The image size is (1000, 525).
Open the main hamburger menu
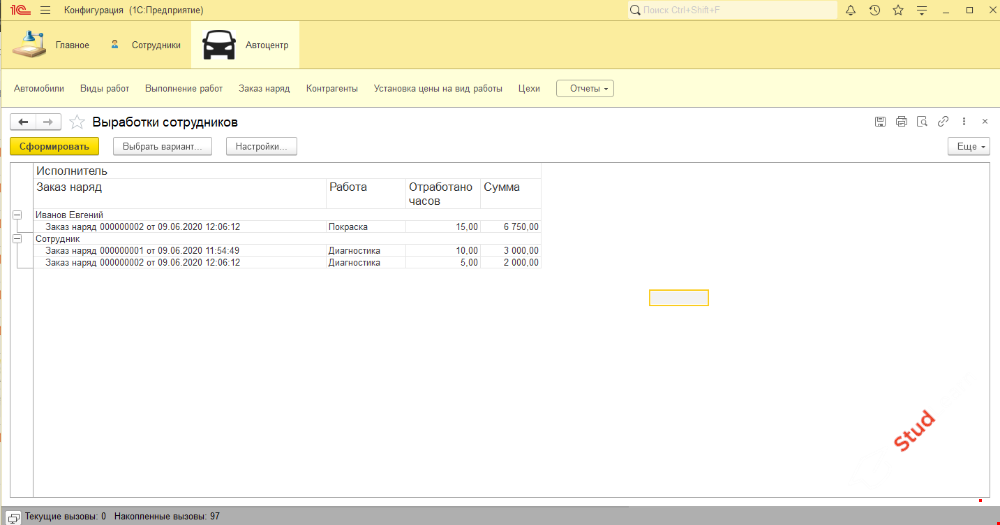tap(45, 10)
